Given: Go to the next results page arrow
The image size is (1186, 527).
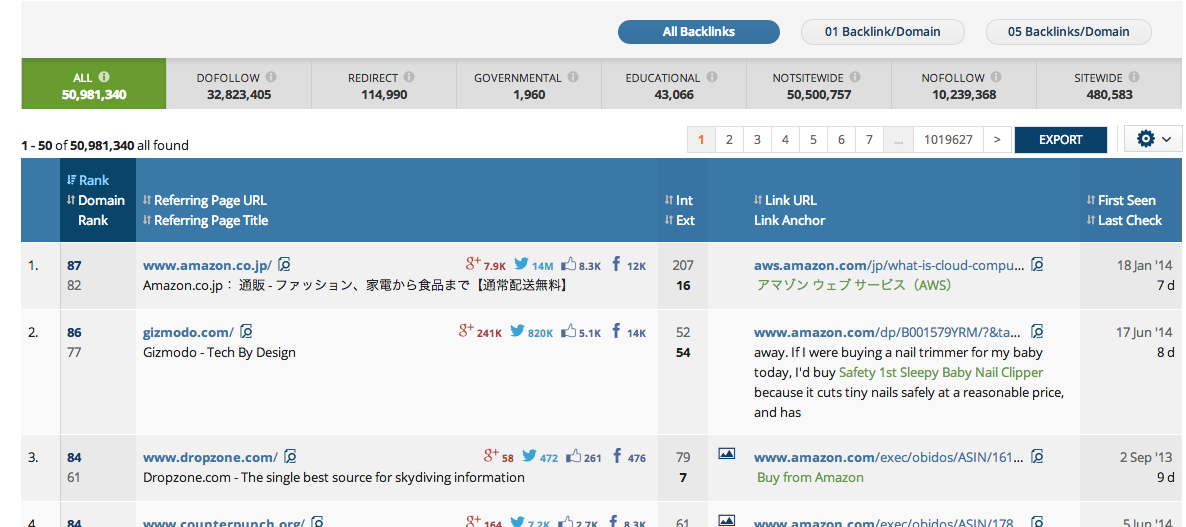Looking at the screenshot, I should tap(997, 139).
